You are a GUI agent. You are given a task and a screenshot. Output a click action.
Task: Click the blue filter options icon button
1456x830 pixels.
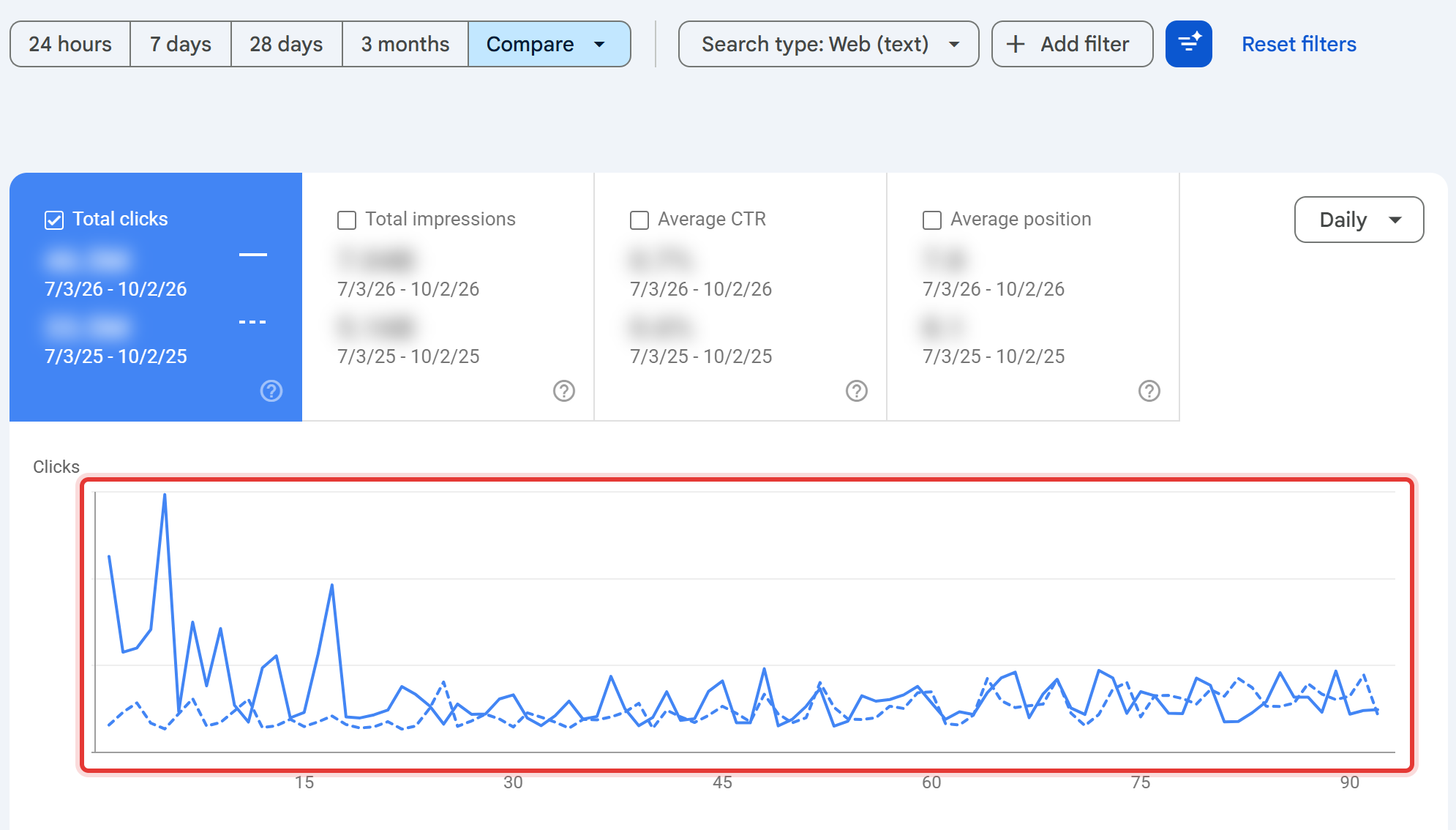coord(1189,44)
